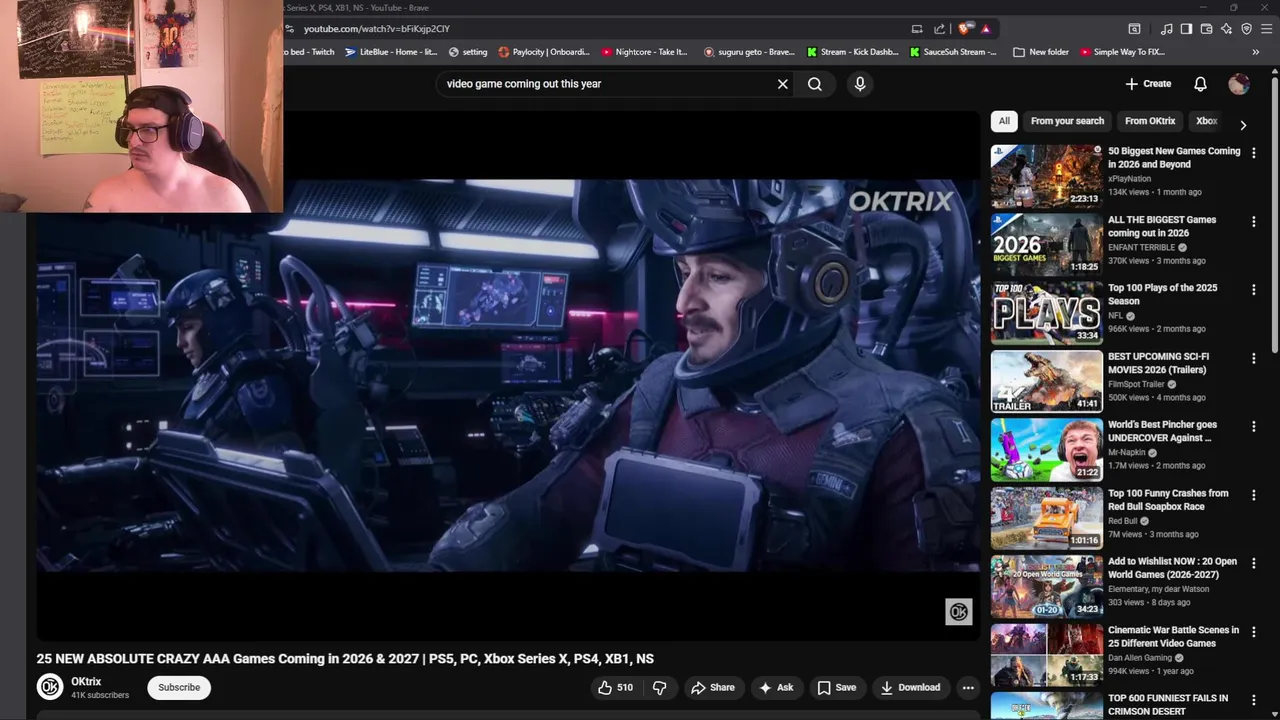Viewport: 1280px width, 720px height.
Task: Open options for Top 100 Funny Crashes video
Action: (x=1253, y=495)
